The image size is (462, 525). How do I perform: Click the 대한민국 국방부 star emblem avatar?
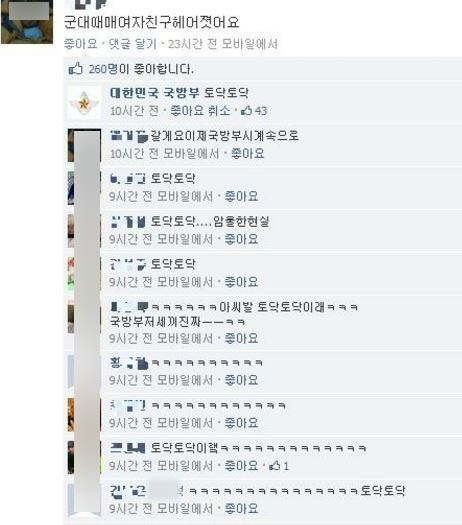[x=84, y=103]
